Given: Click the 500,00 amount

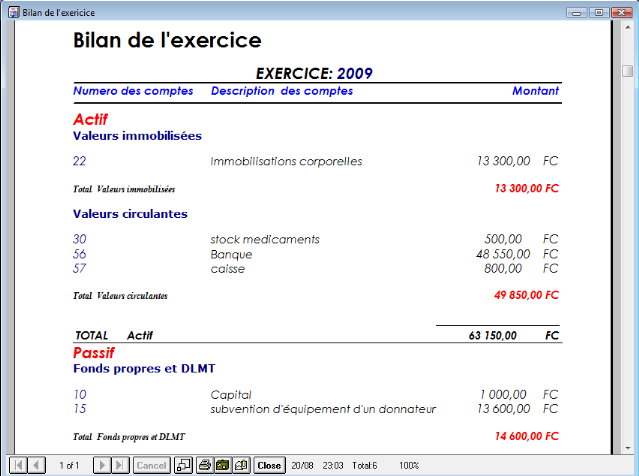Looking at the screenshot, I should 503,239.
